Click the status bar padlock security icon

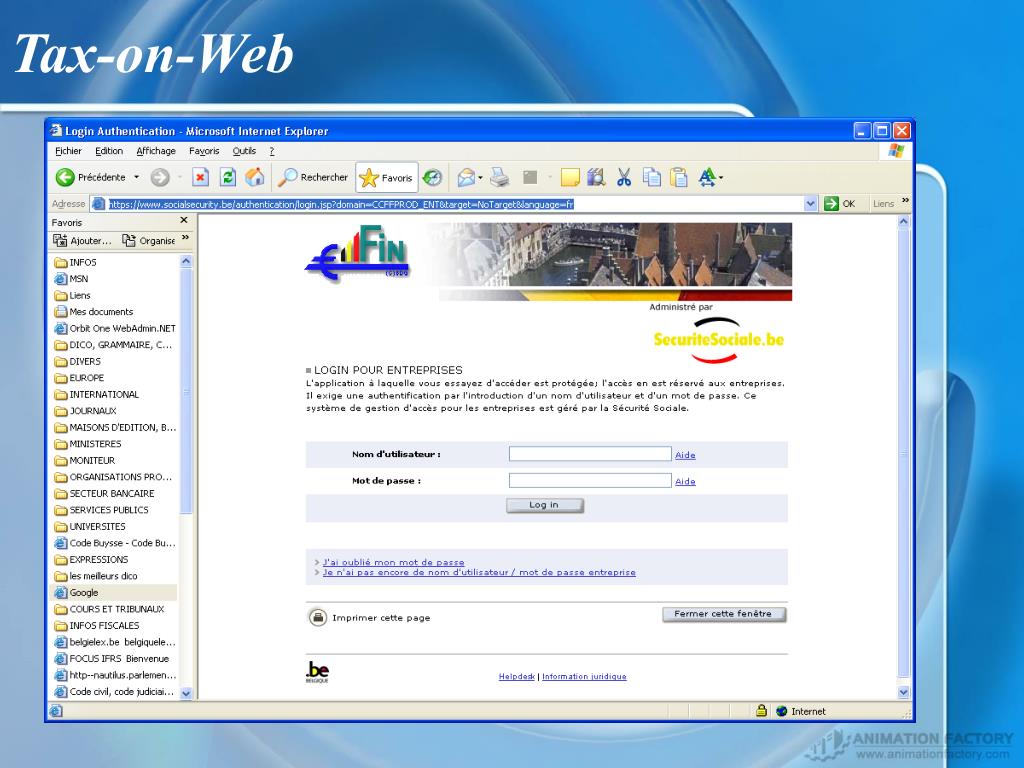(x=761, y=711)
